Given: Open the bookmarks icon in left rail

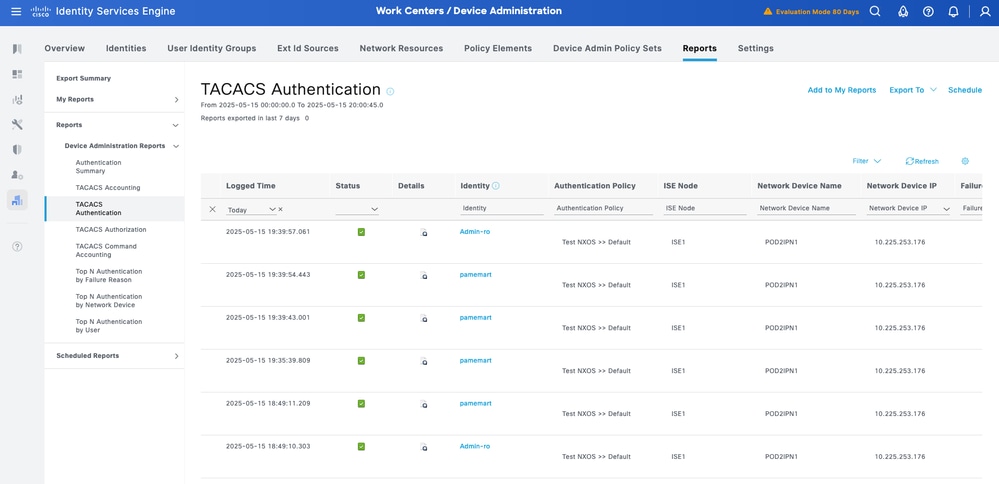Looking at the screenshot, I should coord(17,49).
